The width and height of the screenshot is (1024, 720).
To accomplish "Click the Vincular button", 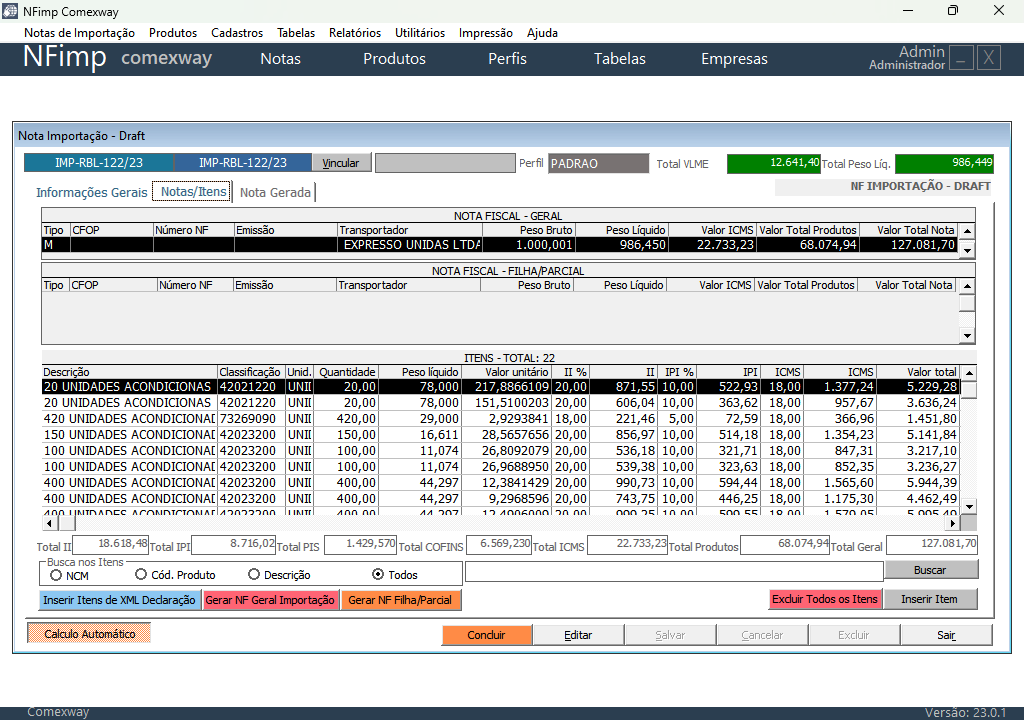I will coord(341,163).
